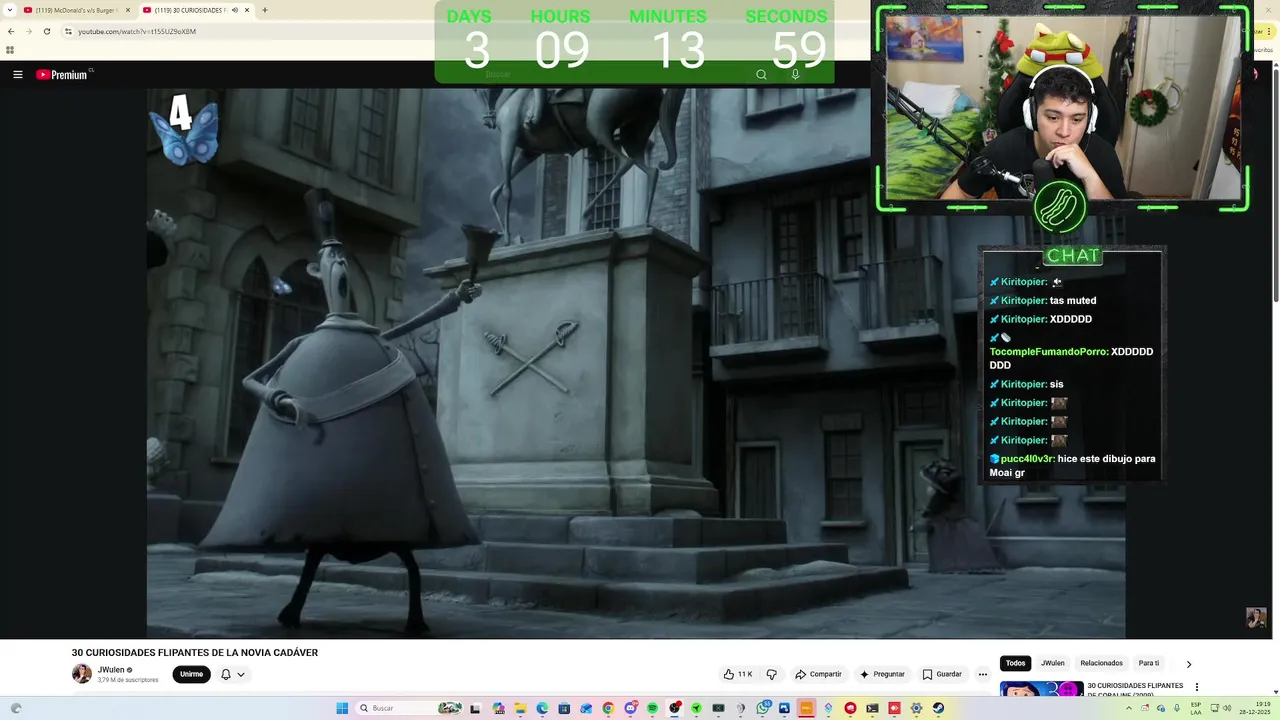Screen dimensions: 1280x720
Task: Open the Windows Start menu
Action: pos(342,708)
